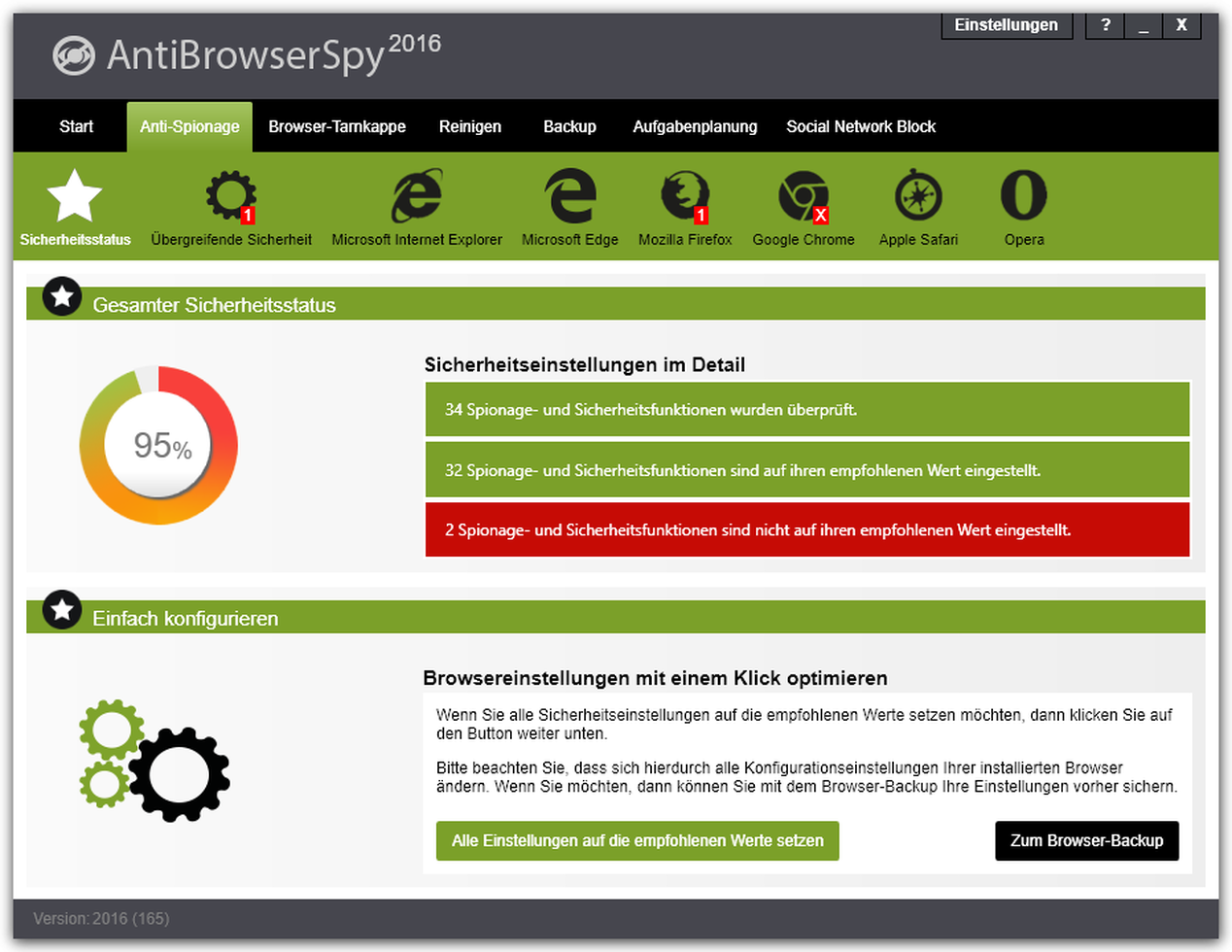
Task: Switch to the Anti-Spionage tab
Action: [x=189, y=126]
